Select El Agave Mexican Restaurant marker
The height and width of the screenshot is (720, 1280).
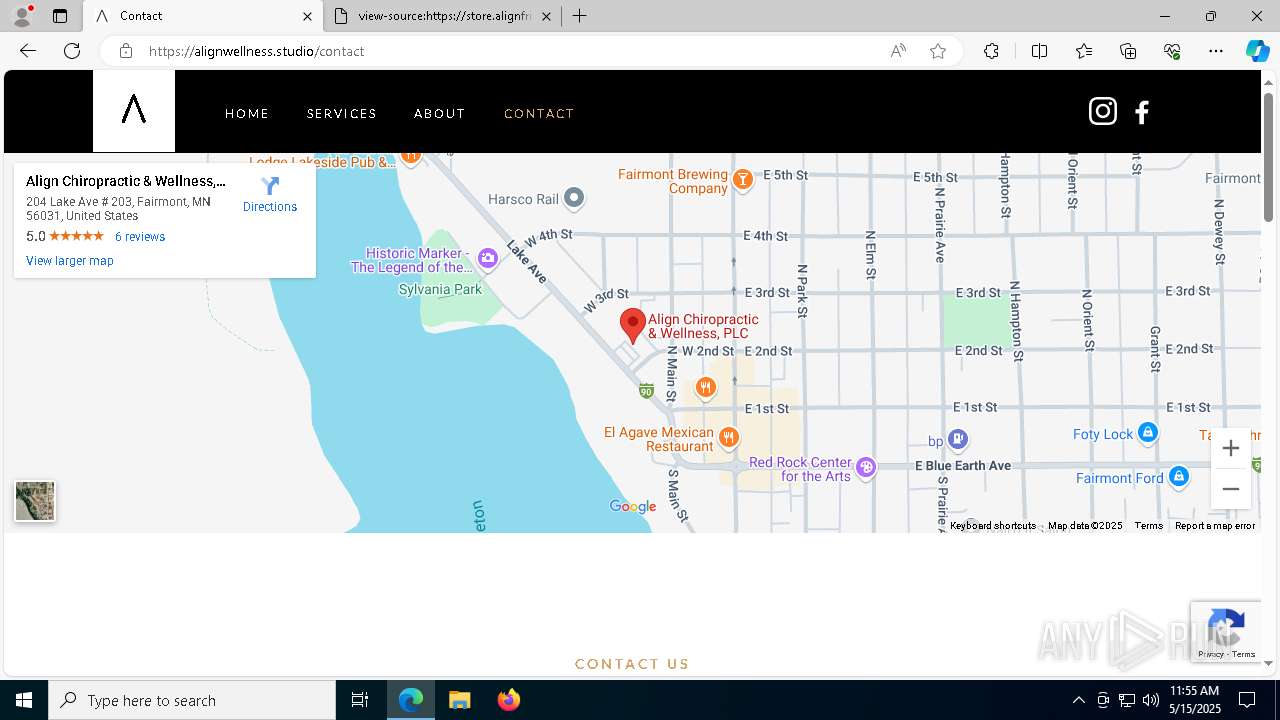click(x=729, y=437)
